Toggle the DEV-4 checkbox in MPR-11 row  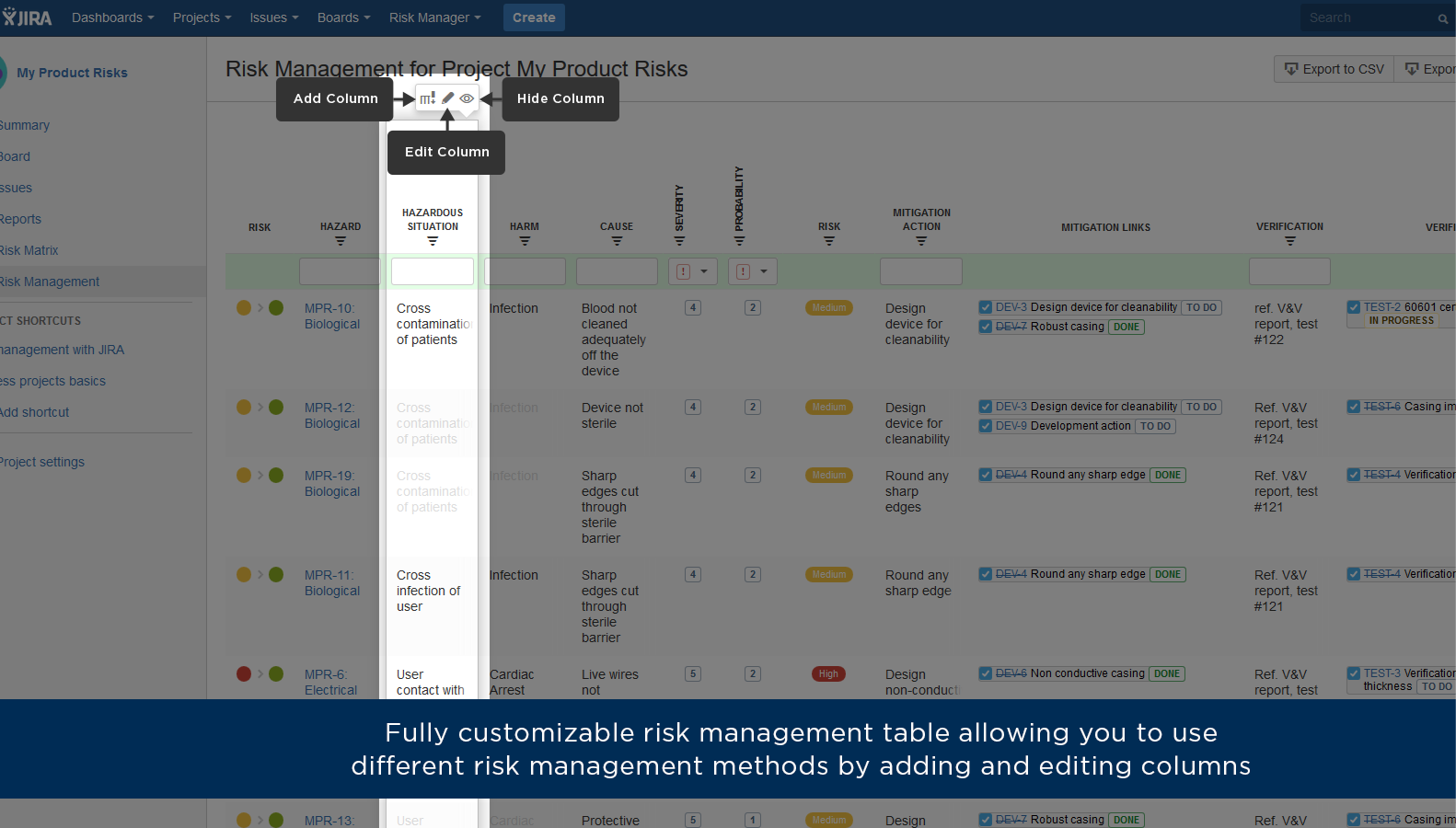click(986, 574)
